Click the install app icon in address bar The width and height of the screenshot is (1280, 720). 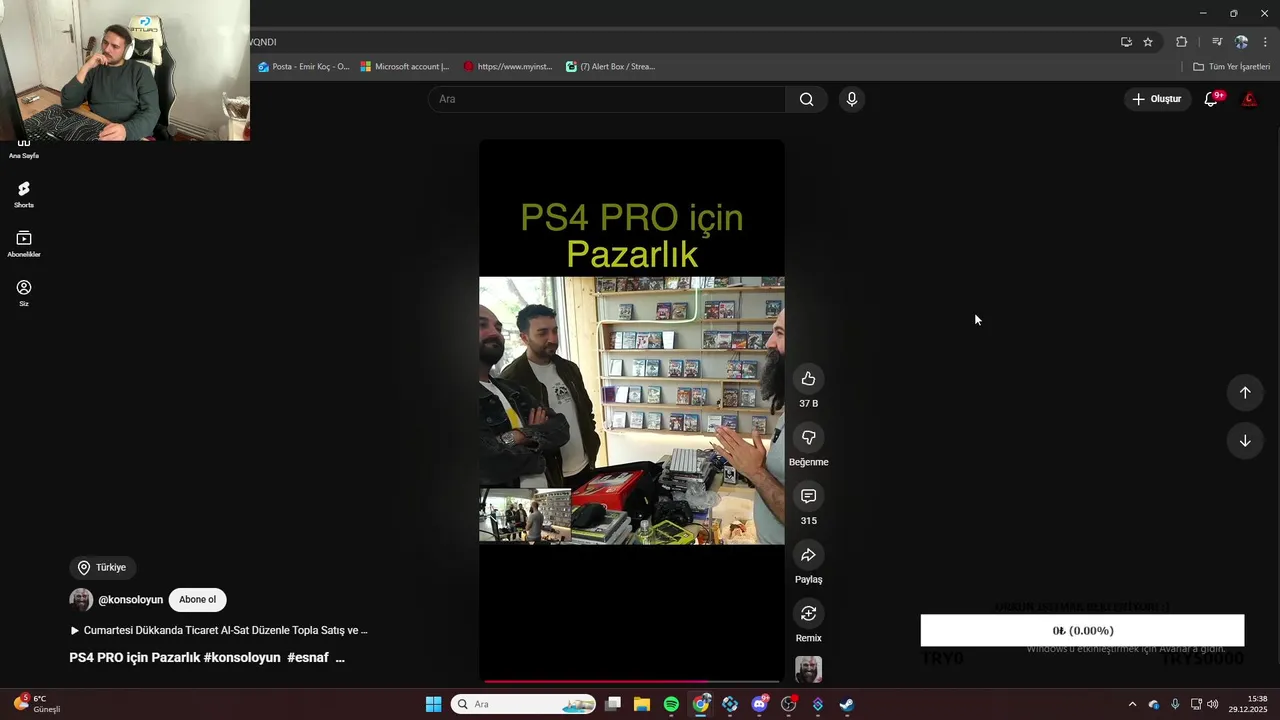tap(1126, 42)
